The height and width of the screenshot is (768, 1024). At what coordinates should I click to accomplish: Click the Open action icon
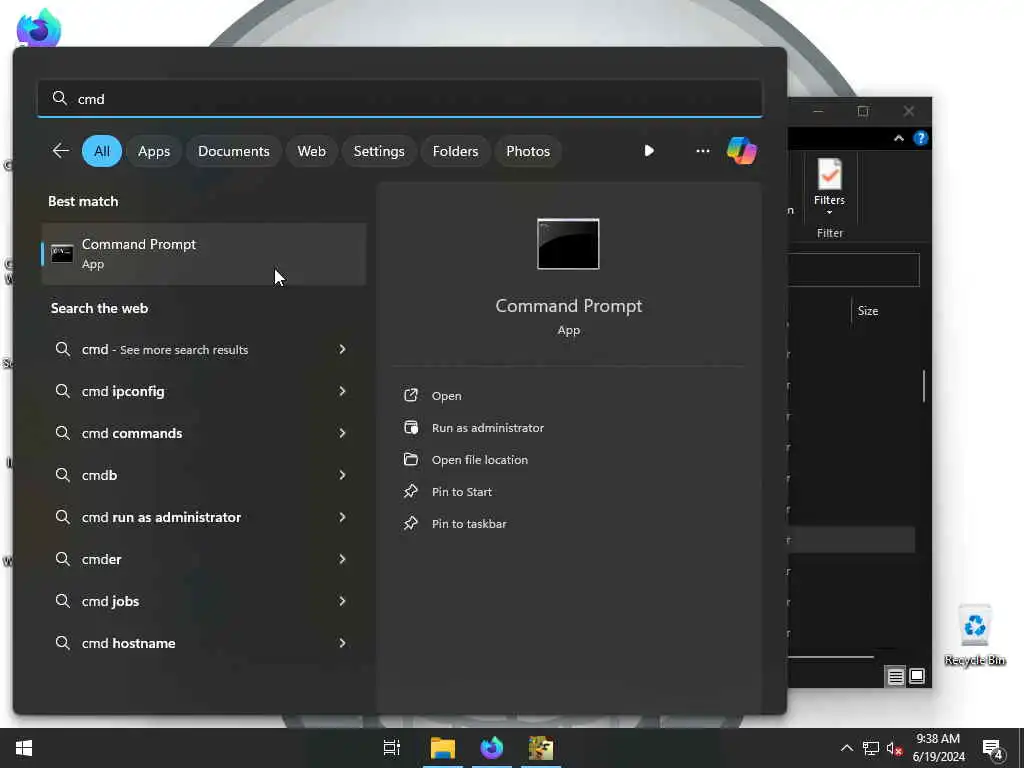click(x=411, y=395)
